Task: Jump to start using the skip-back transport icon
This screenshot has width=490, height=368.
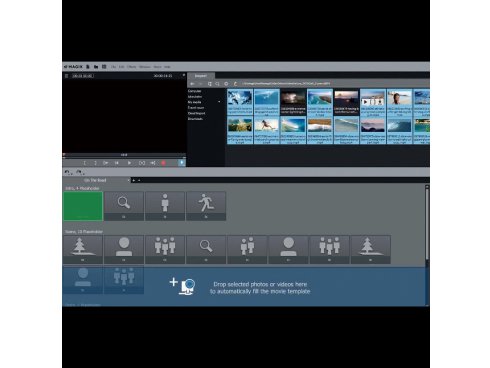Action: tap(117, 163)
